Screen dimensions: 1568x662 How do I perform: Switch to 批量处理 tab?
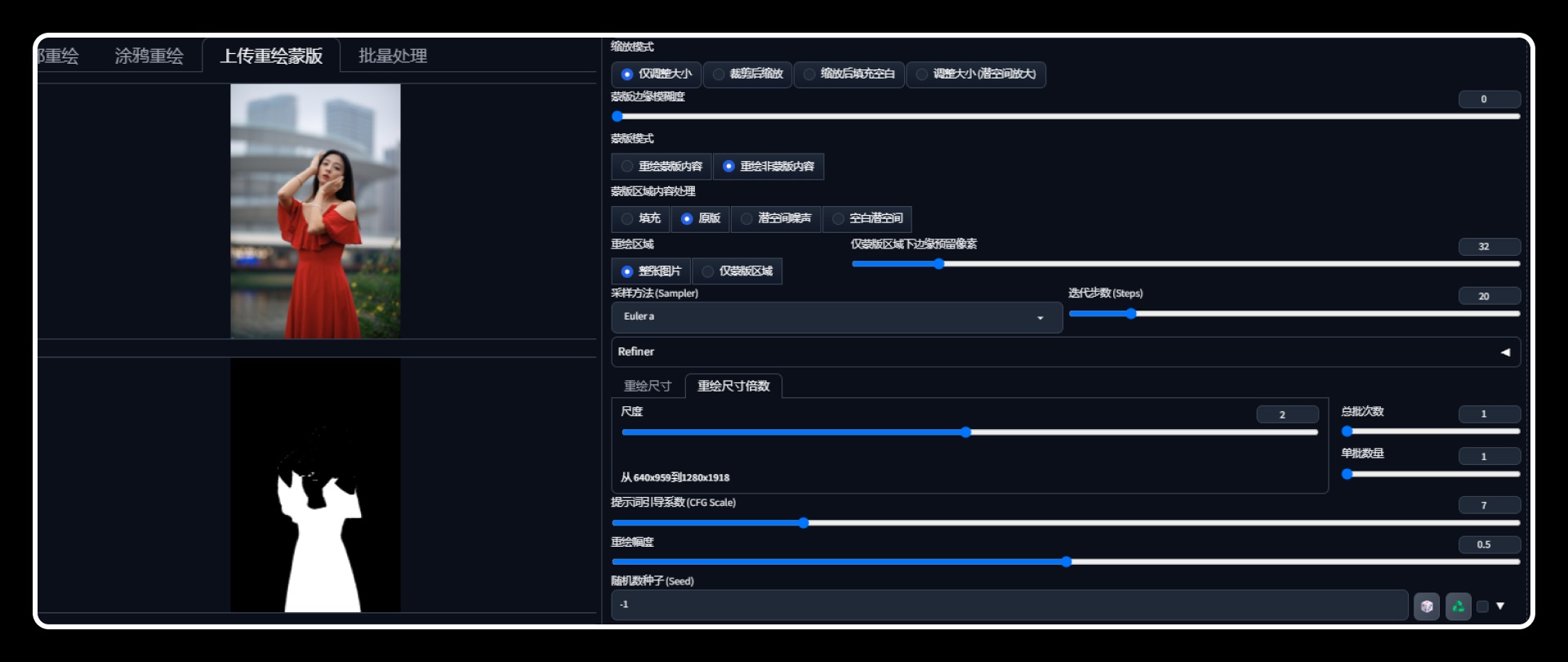click(393, 56)
